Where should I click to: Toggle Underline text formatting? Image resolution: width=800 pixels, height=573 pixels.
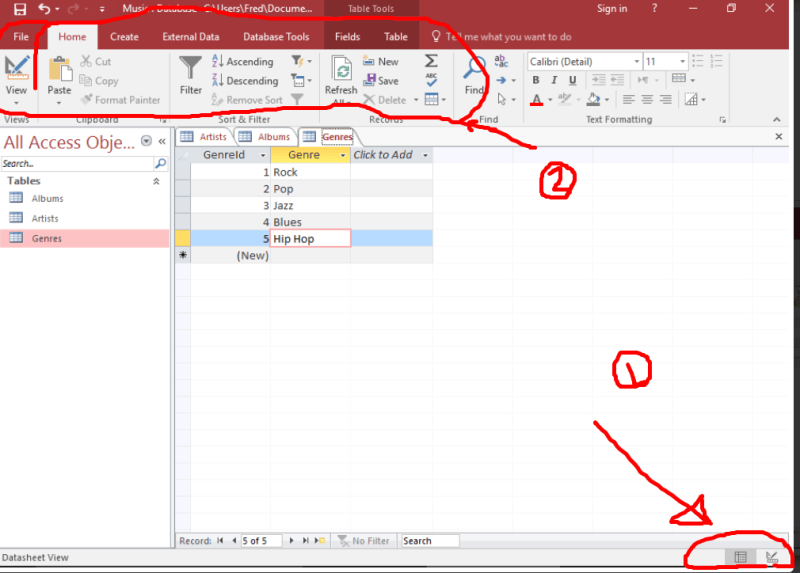tap(572, 80)
